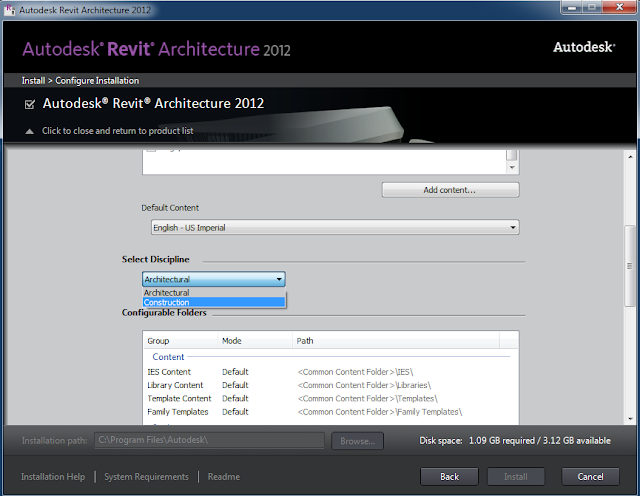The width and height of the screenshot is (640, 496).
Task: Click the Content group heading in folders list
Action: [x=168, y=357]
